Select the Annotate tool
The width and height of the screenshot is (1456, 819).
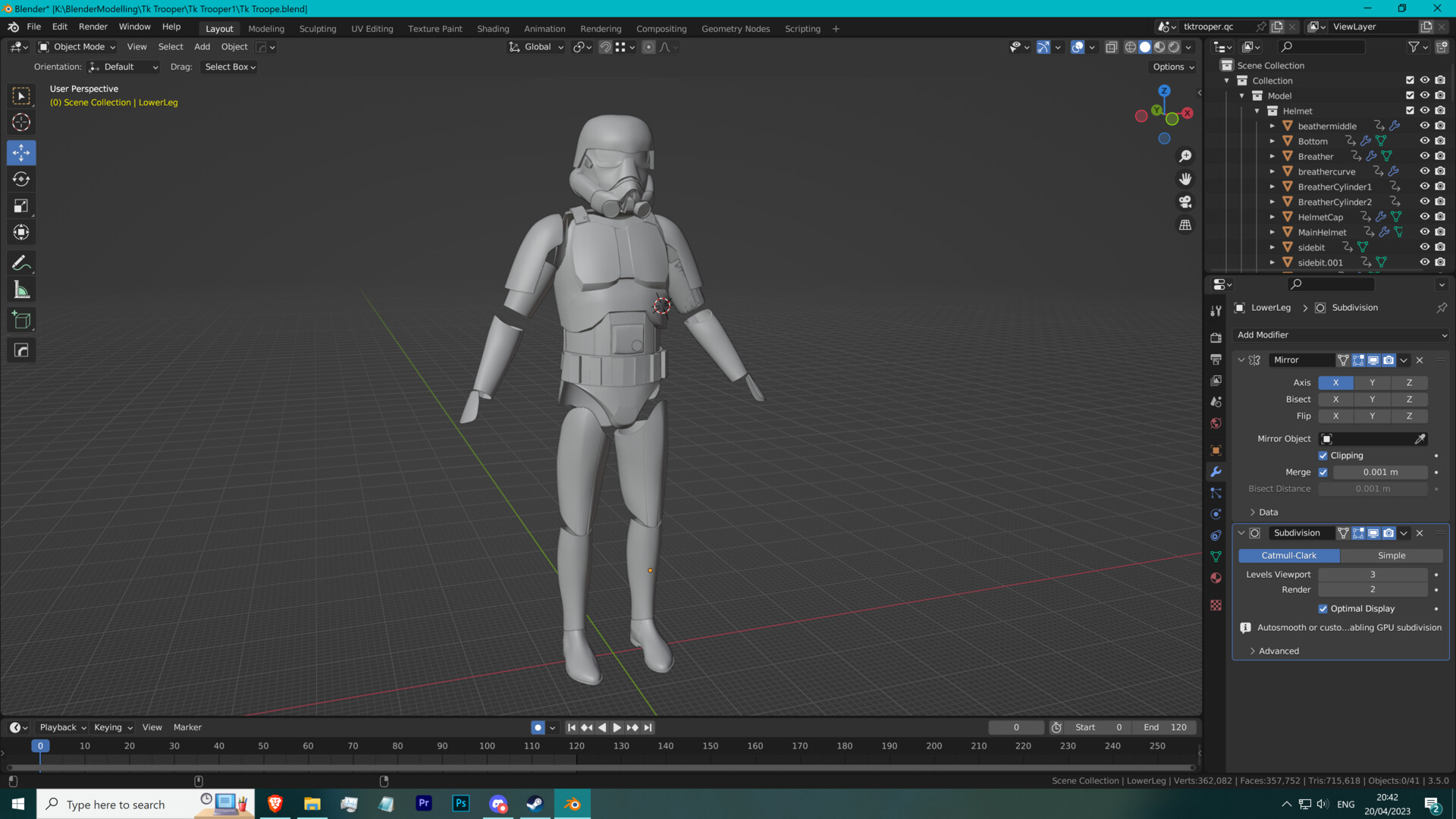pos(21,262)
